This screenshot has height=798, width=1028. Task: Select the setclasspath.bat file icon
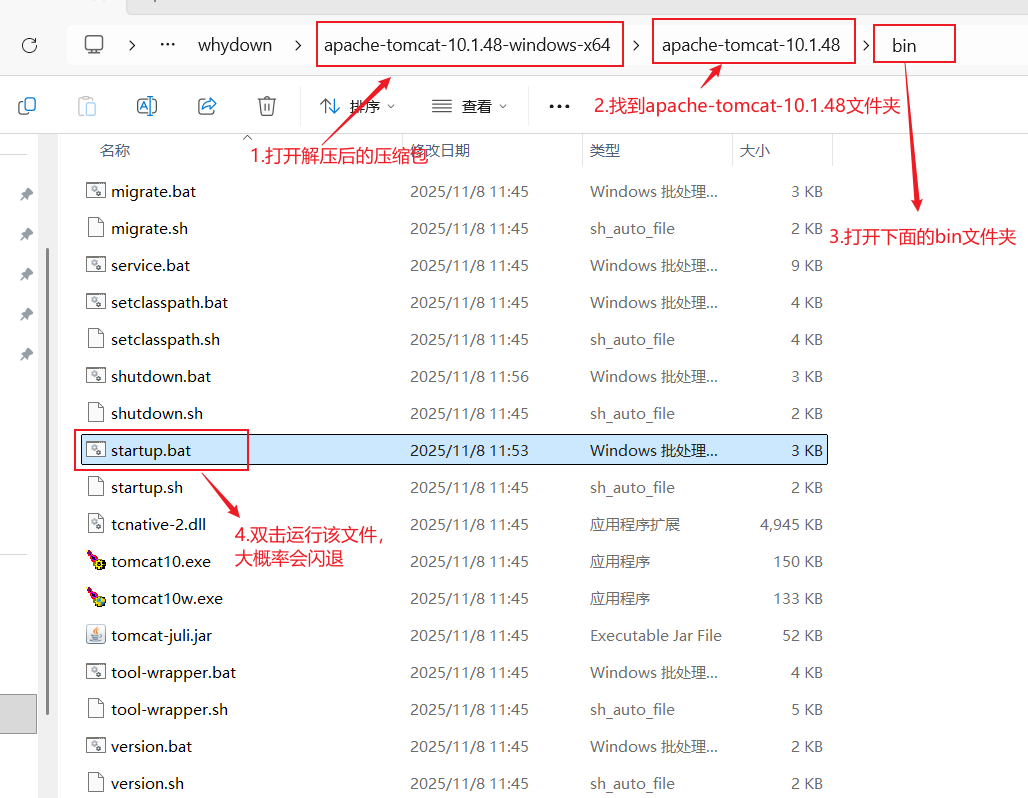coord(96,302)
